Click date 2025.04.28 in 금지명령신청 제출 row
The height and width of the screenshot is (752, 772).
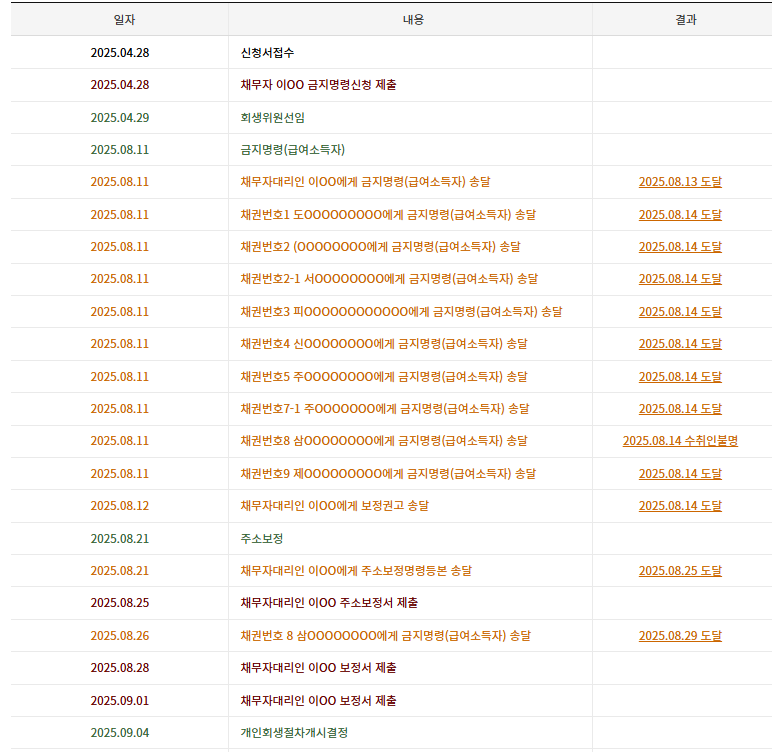(x=120, y=85)
